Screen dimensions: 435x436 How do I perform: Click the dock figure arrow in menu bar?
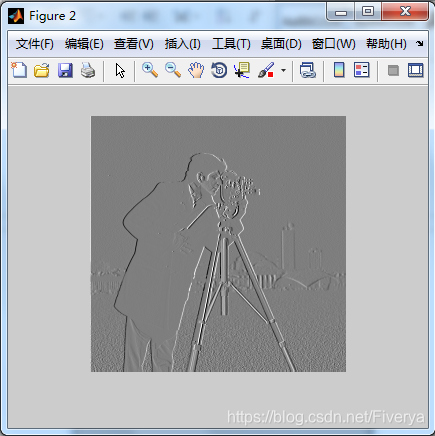click(x=420, y=43)
